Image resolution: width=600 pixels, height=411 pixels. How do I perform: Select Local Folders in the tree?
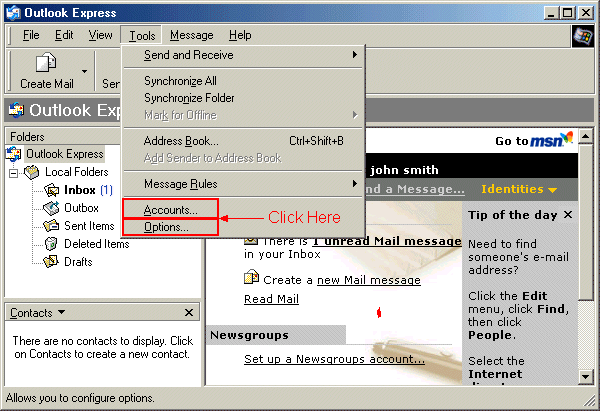click(x=77, y=172)
